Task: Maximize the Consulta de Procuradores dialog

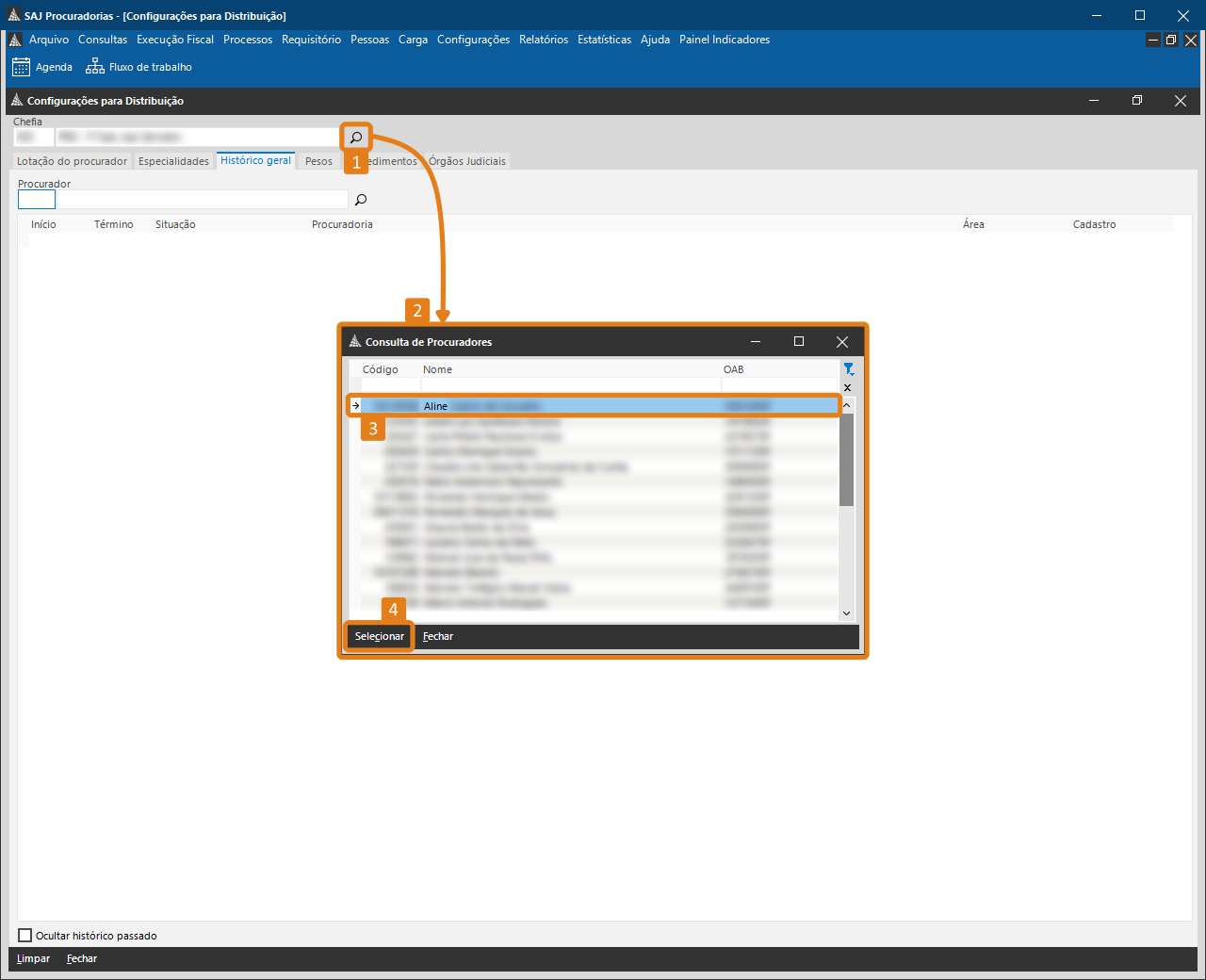Action: [x=799, y=342]
